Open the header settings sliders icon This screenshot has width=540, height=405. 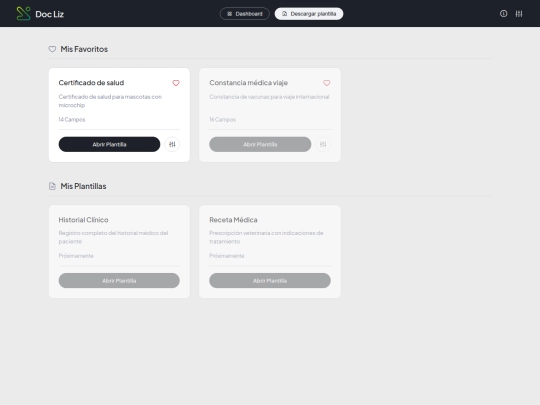[519, 14]
